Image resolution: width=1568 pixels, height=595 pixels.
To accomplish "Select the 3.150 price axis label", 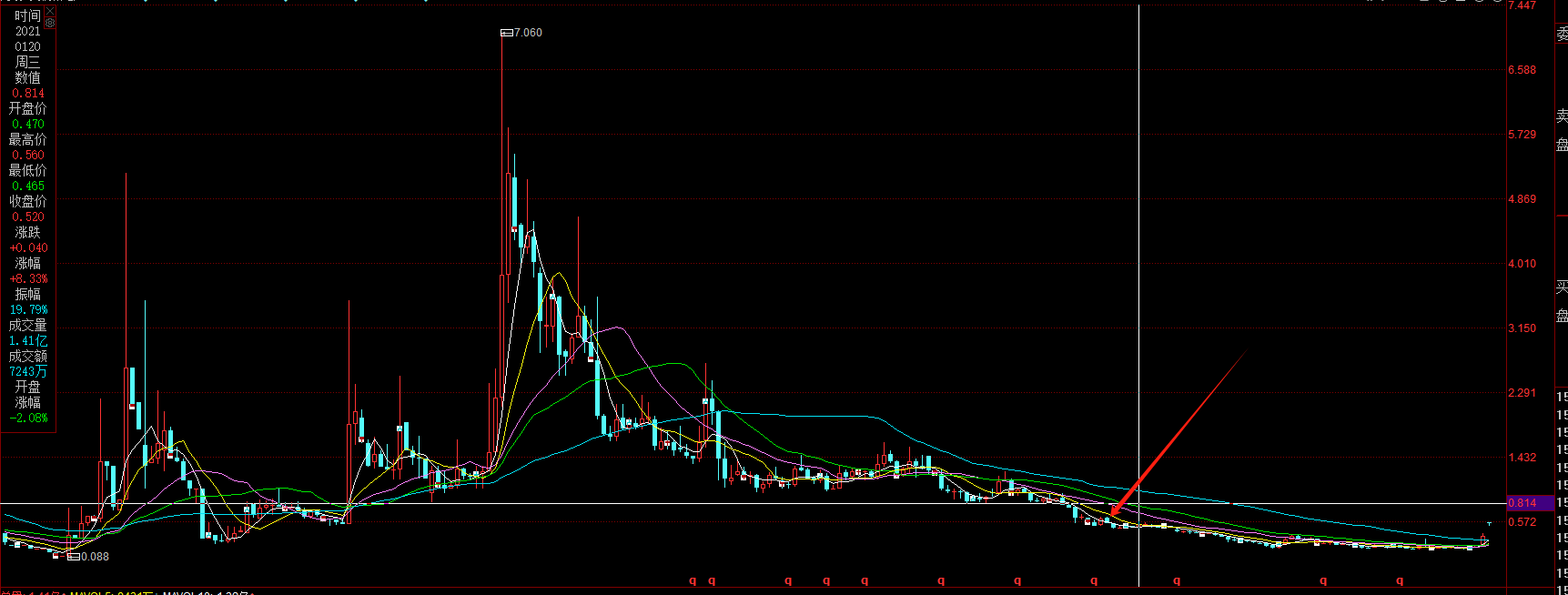I will tap(1522, 328).
